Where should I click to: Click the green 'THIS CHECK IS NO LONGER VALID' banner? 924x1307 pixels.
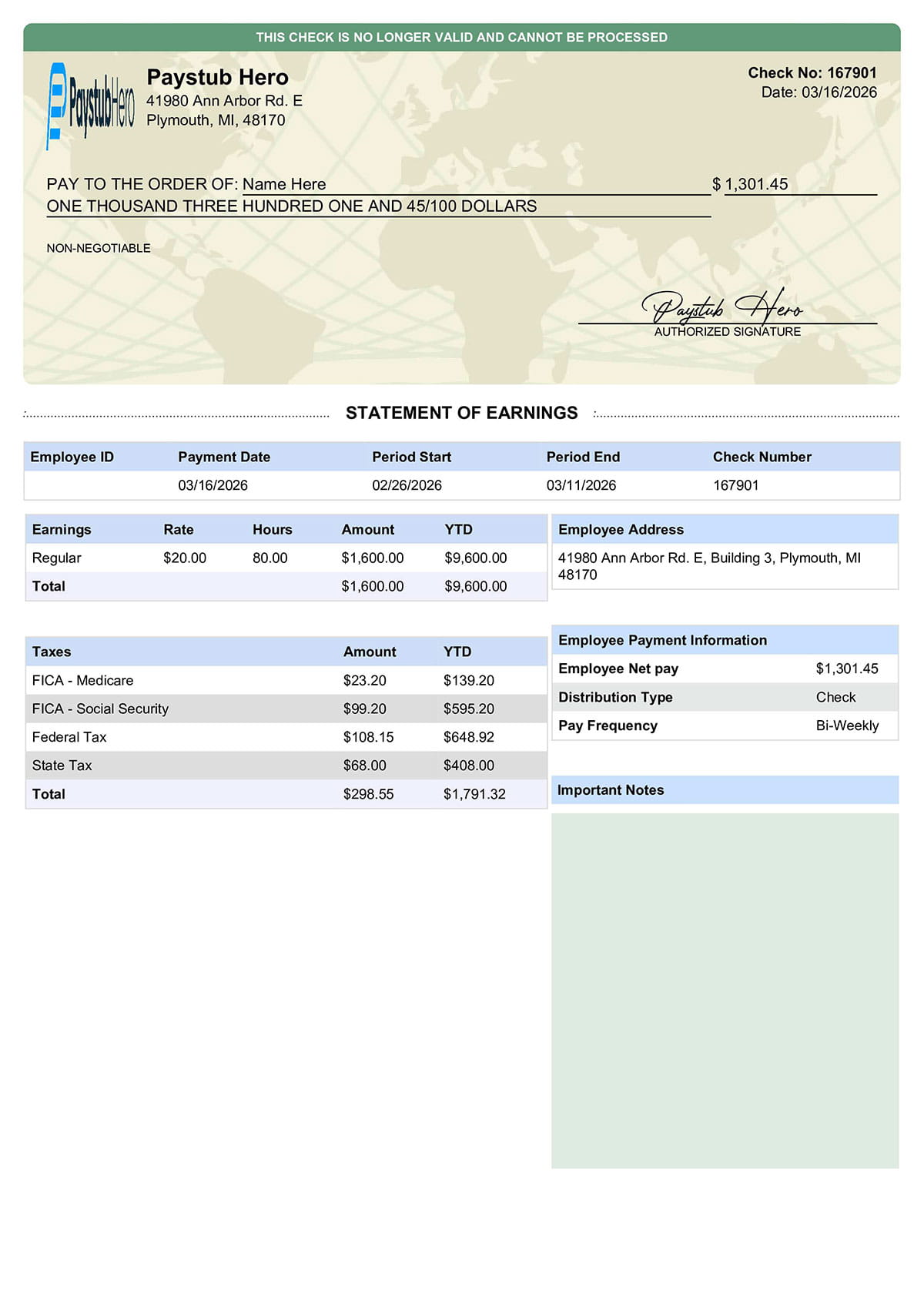point(462,37)
